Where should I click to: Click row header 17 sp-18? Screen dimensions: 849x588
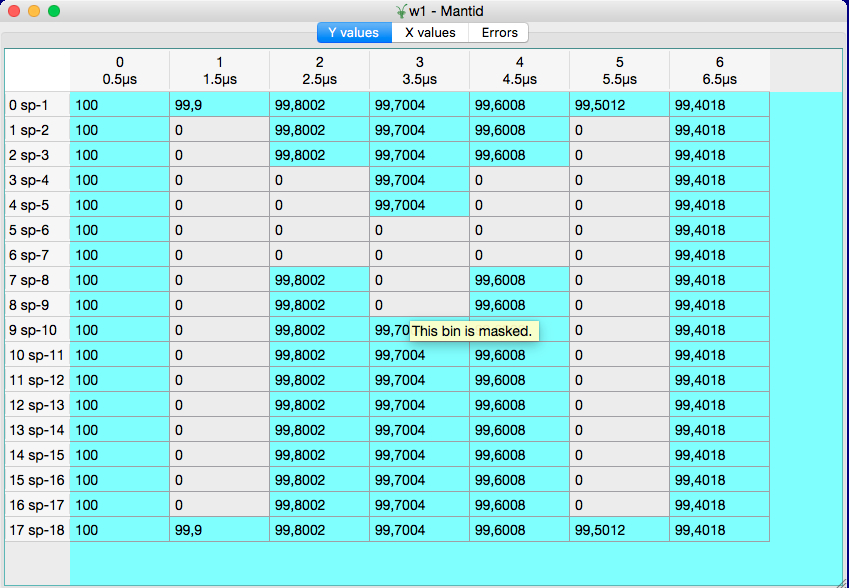coord(37,530)
